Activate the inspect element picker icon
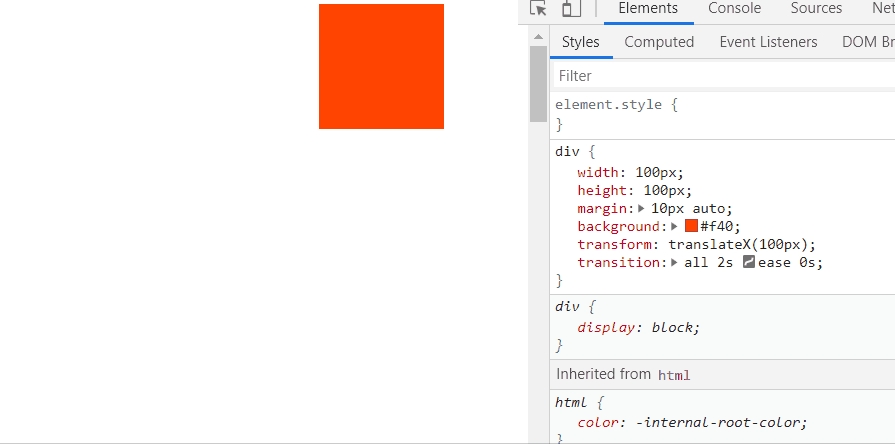The height and width of the screenshot is (444, 895). click(539, 9)
